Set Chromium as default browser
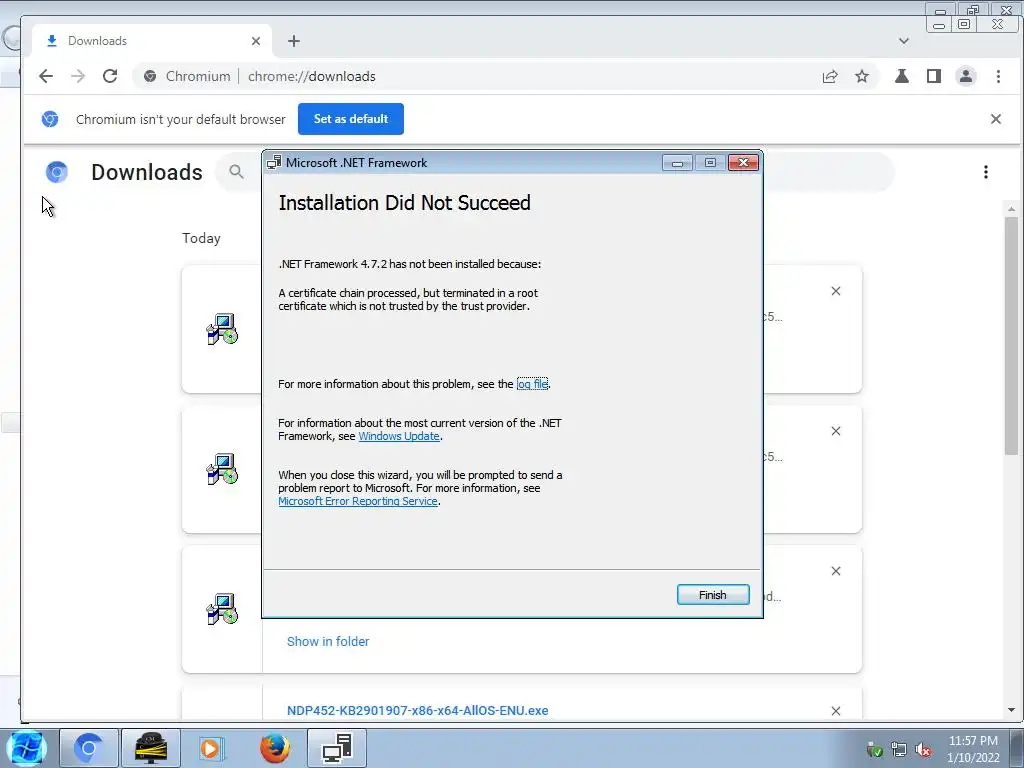The width and height of the screenshot is (1024, 768). click(x=351, y=119)
